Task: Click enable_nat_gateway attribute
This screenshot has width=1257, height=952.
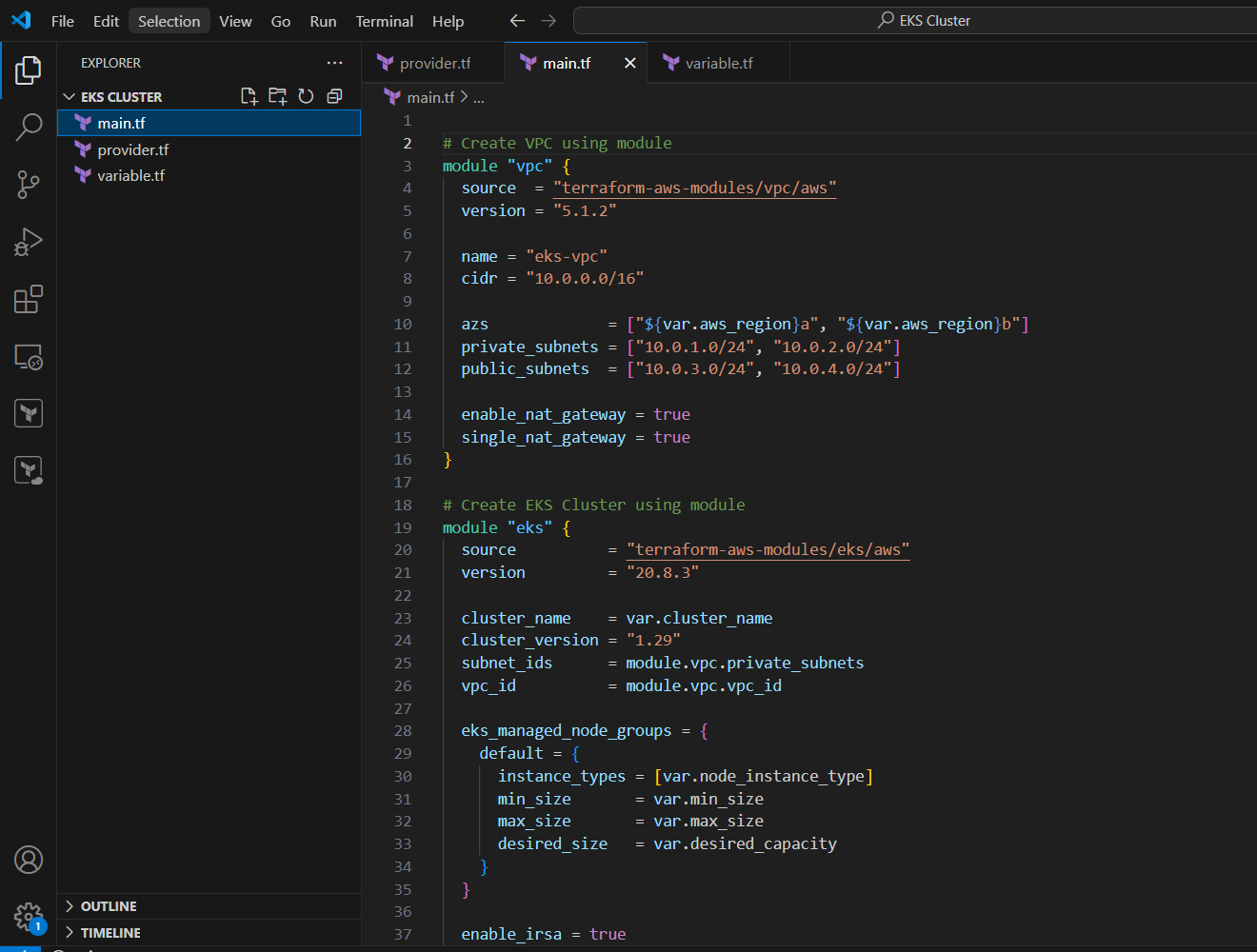Action: pyautogui.click(x=544, y=414)
